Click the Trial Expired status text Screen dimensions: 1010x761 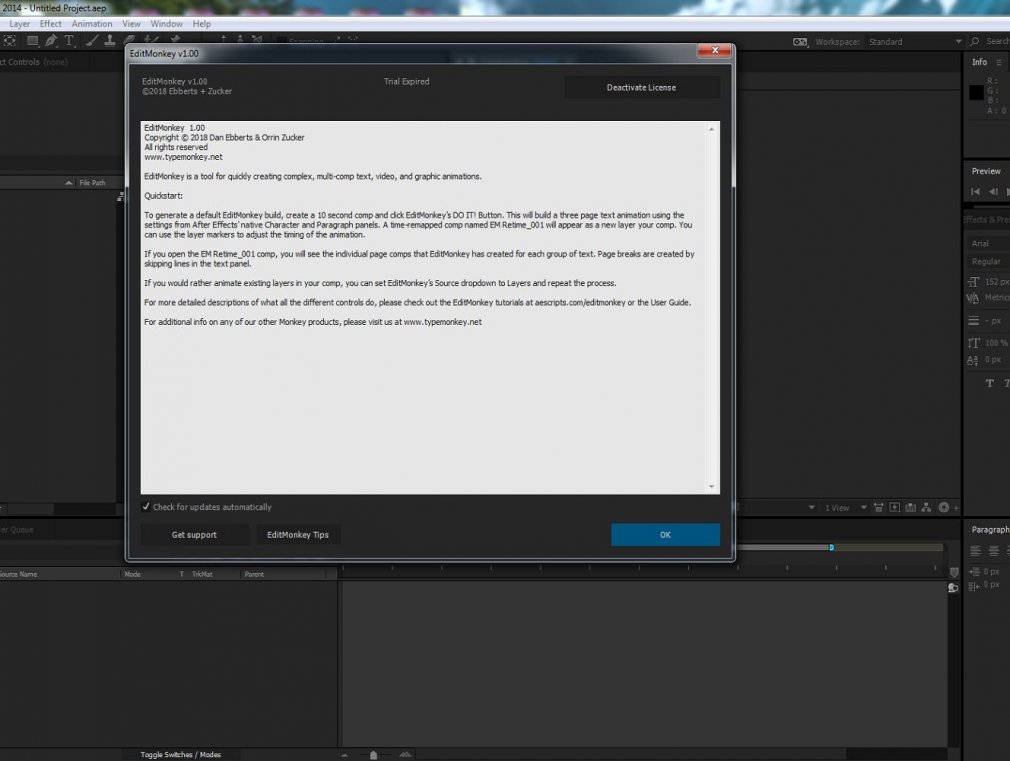click(406, 82)
